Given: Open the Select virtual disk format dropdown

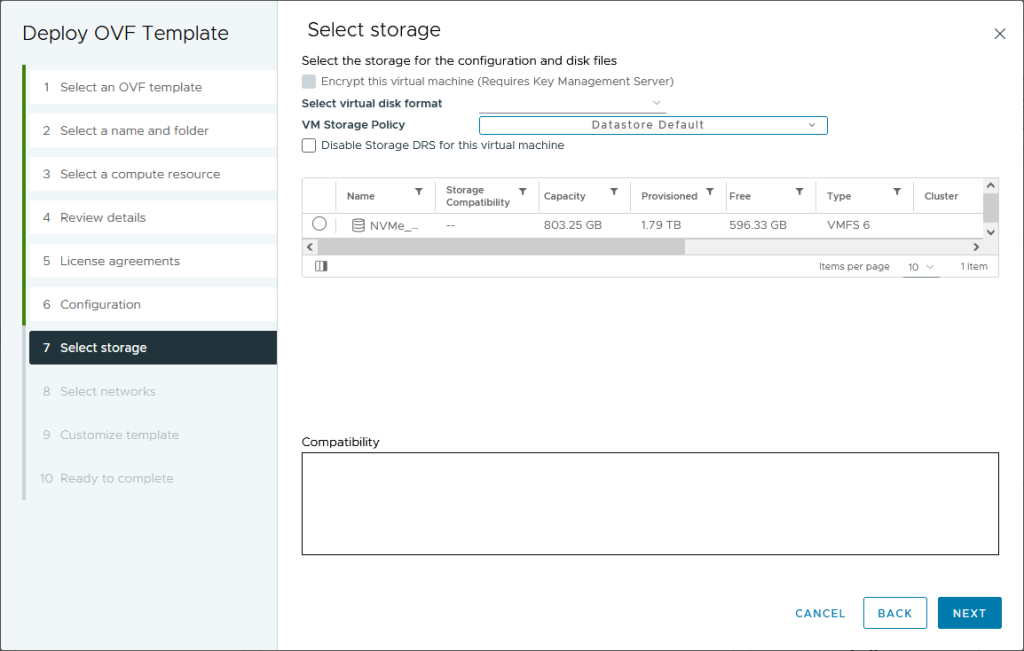Looking at the screenshot, I should point(572,103).
